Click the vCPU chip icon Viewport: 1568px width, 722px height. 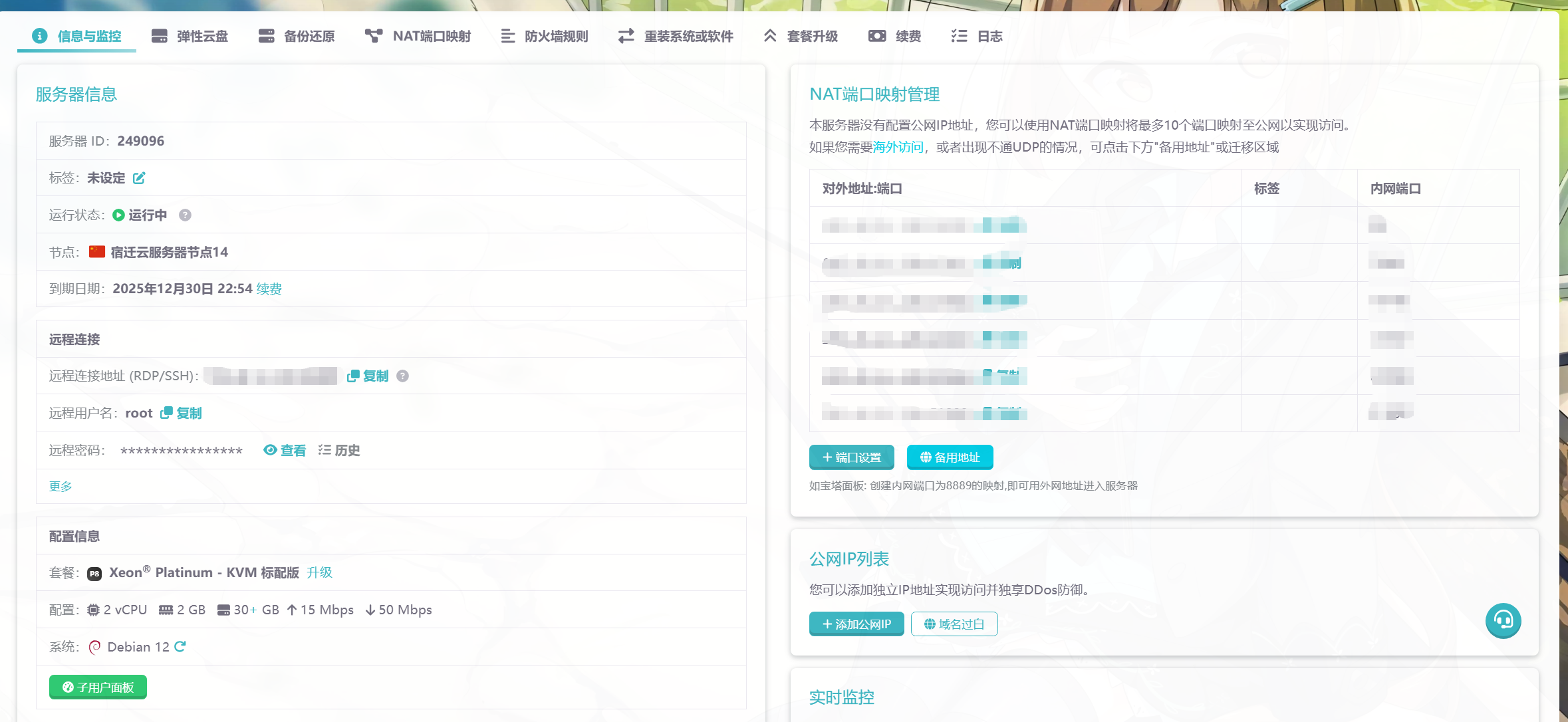click(x=93, y=610)
